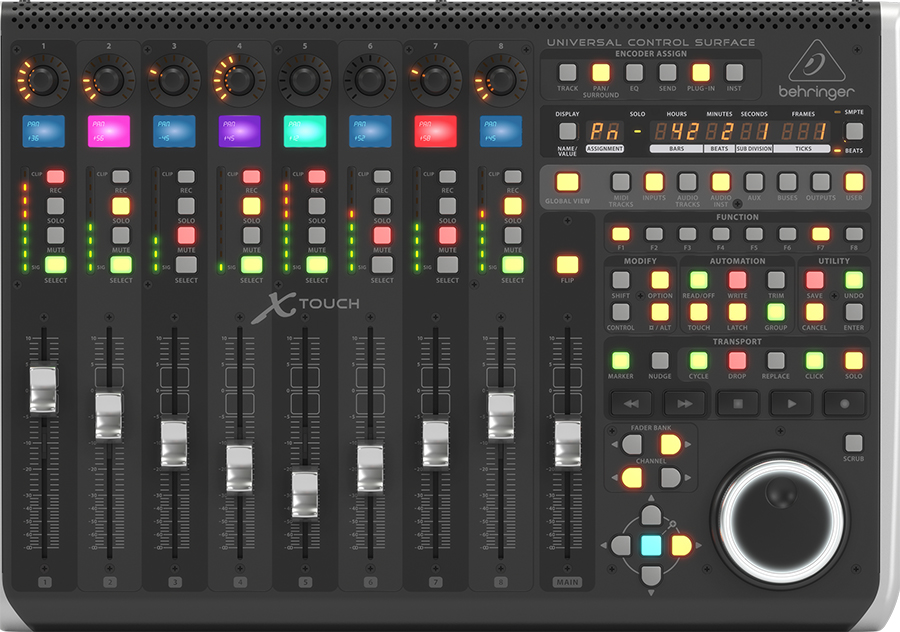Click the channel 5 fader cap

(x=305, y=494)
